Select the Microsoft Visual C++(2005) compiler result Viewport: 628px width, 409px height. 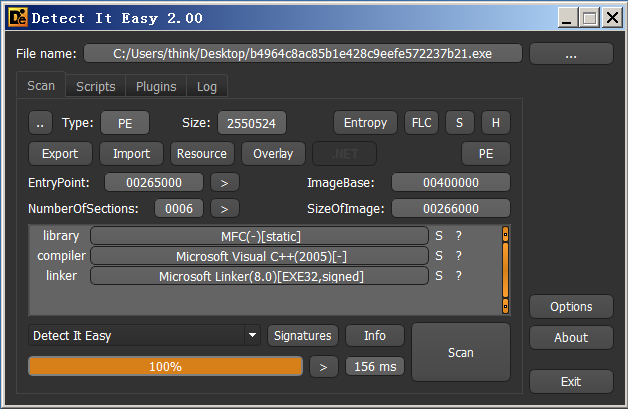click(x=260, y=256)
